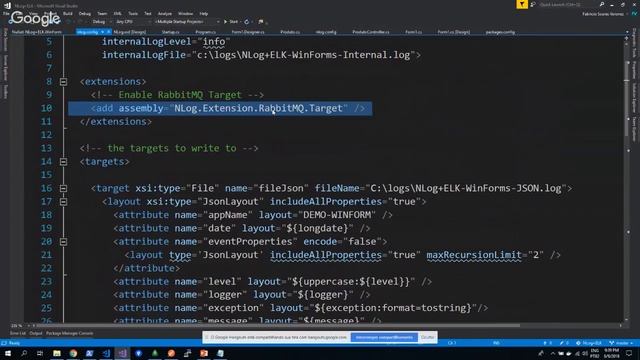Viewport: 640px width, 360px height.
Task: Switch to the Form1.Designer.cs tab
Action: (248, 32)
